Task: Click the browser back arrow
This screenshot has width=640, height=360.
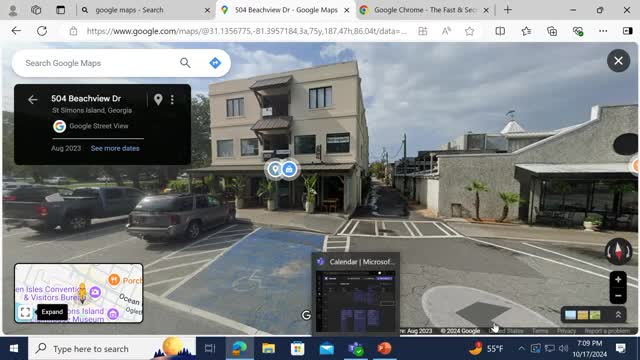Action: click(x=16, y=31)
